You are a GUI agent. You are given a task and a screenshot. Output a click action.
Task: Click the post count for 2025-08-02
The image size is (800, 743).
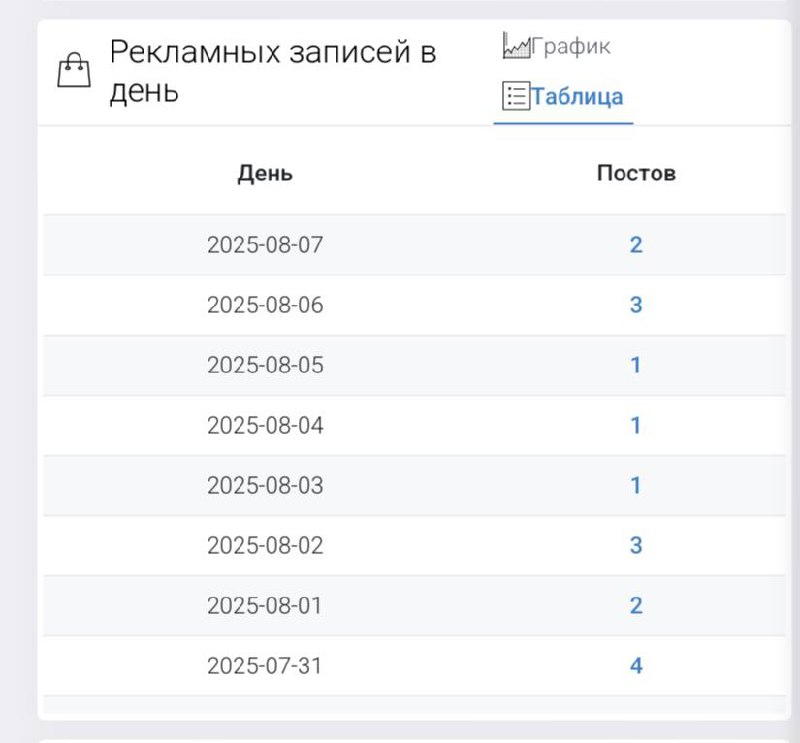(636, 545)
